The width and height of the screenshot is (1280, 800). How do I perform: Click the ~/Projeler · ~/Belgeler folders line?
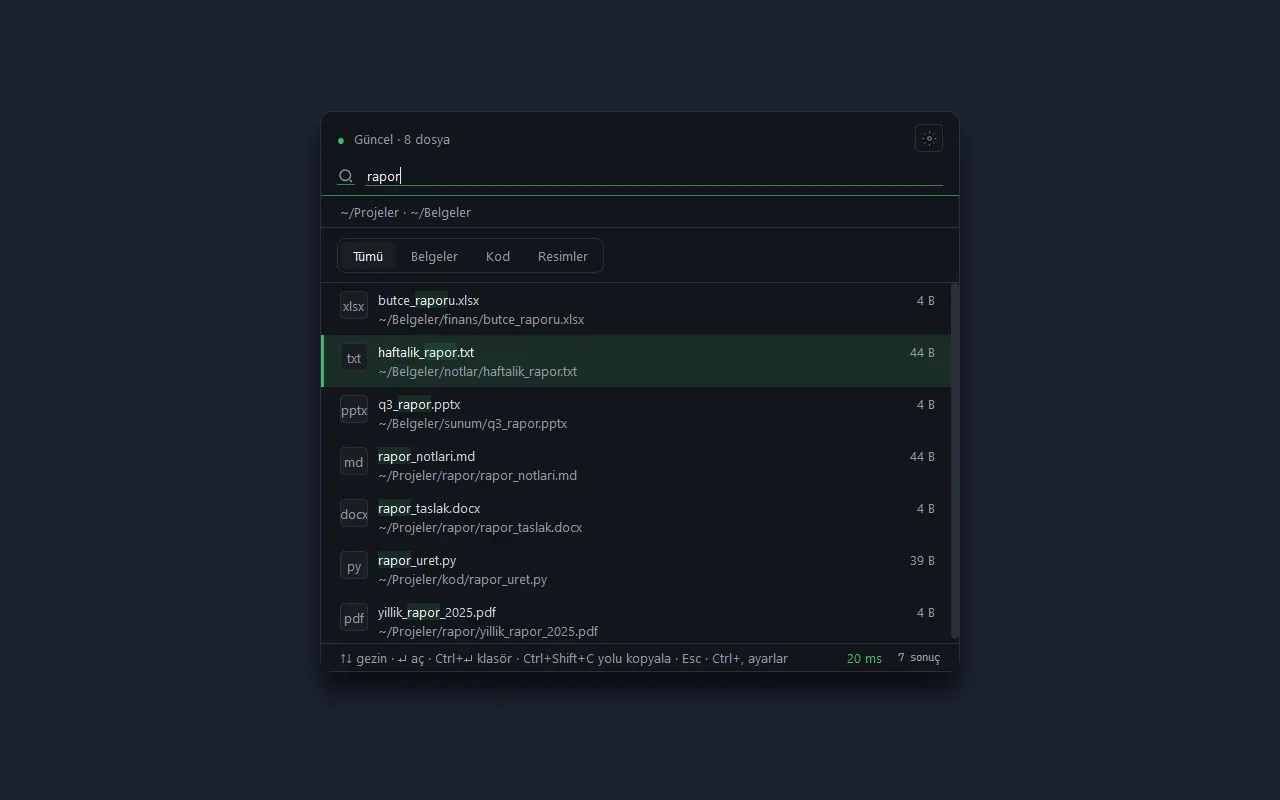[x=405, y=212]
